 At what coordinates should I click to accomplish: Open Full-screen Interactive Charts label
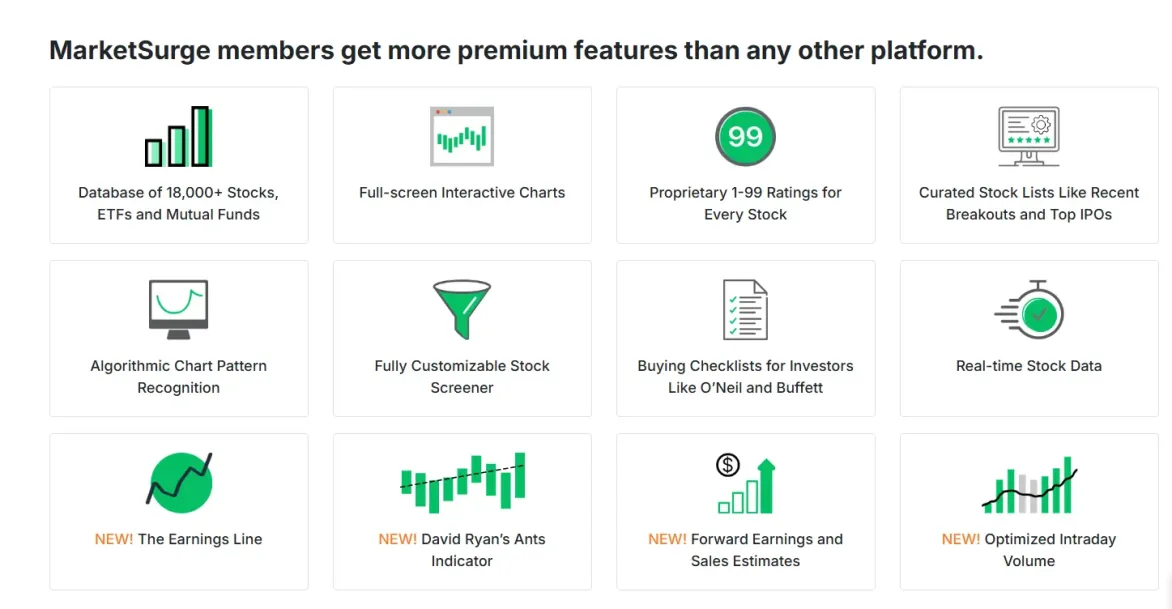pos(462,193)
